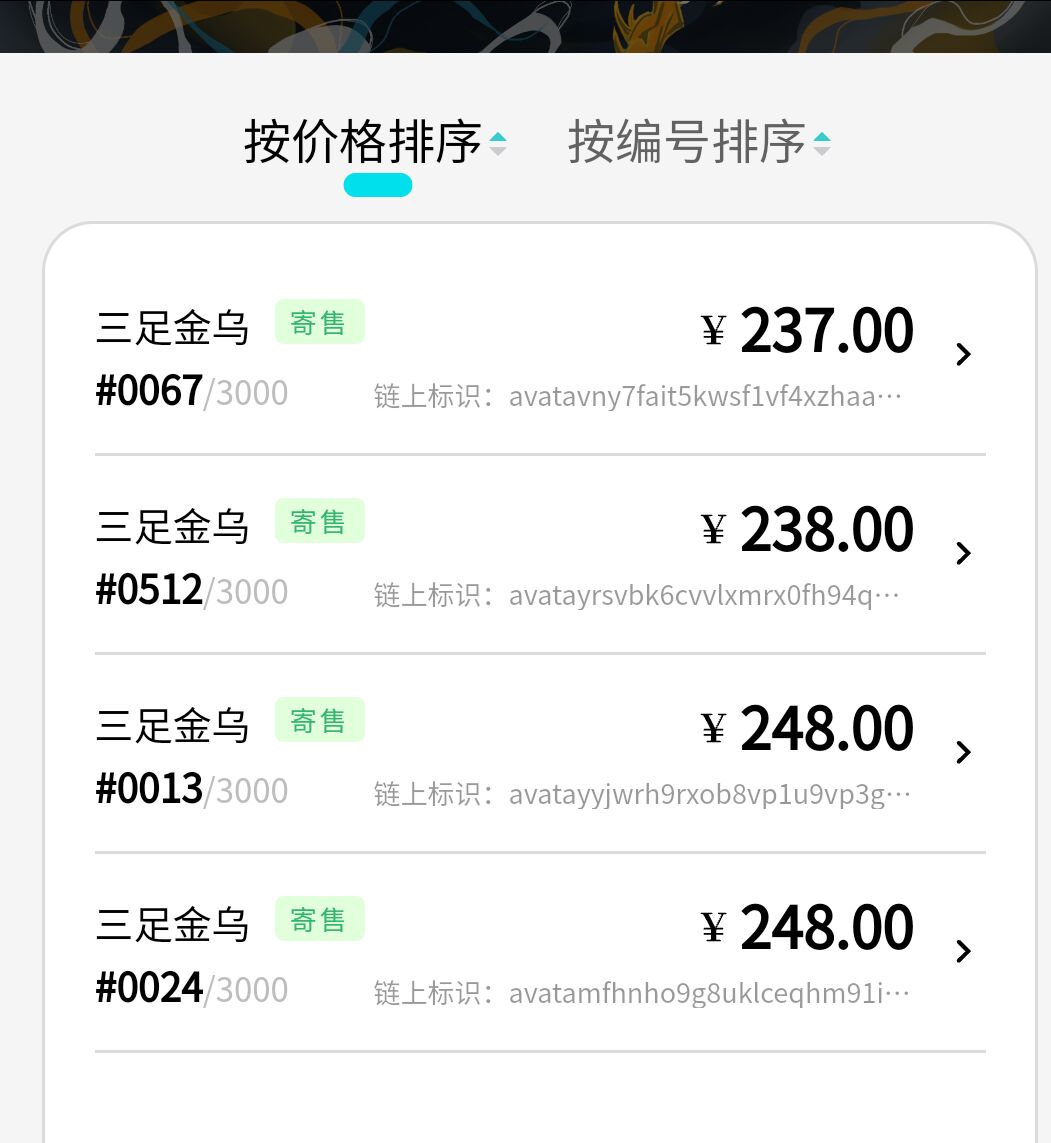Toggle serial number sort direction arrow
This screenshot has height=1143, width=1051.
(822, 144)
